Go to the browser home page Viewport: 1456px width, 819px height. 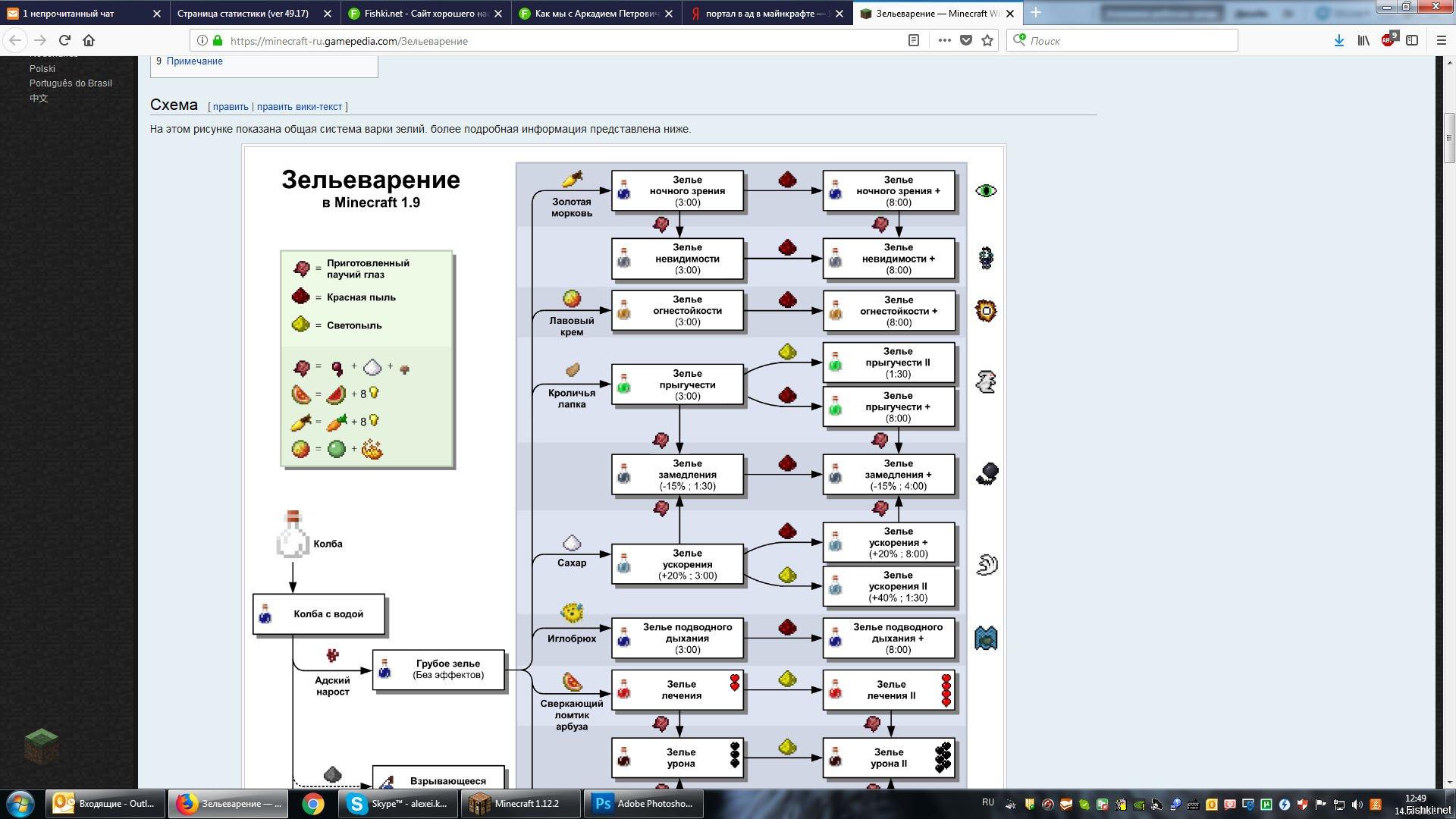[89, 41]
